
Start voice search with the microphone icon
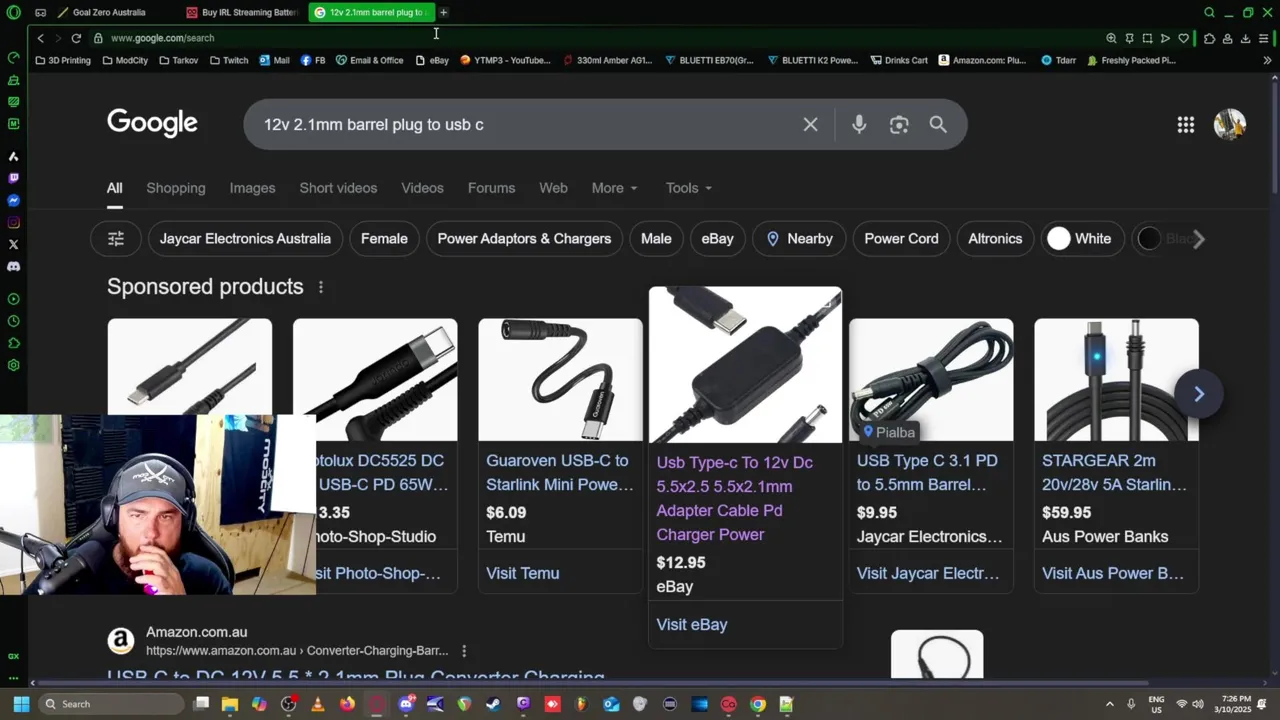(x=859, y=124)
